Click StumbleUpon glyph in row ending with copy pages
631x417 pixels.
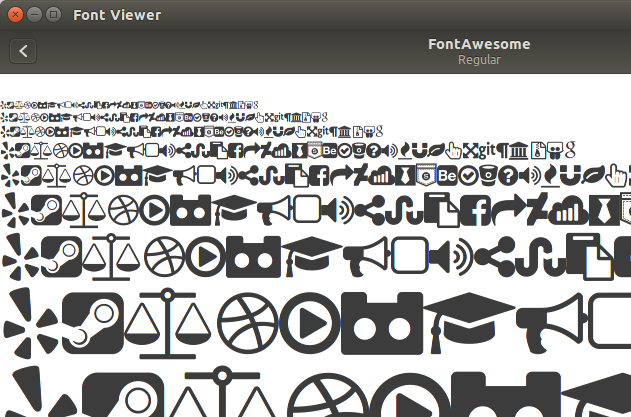pyautogui.click(x=541, y=256)
